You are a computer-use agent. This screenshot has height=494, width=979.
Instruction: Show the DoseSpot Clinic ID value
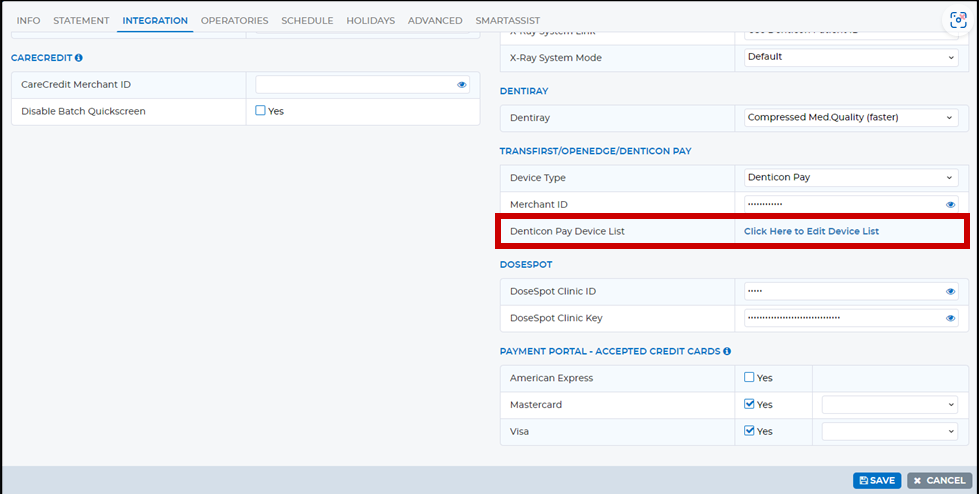click(x=950, y=291)
